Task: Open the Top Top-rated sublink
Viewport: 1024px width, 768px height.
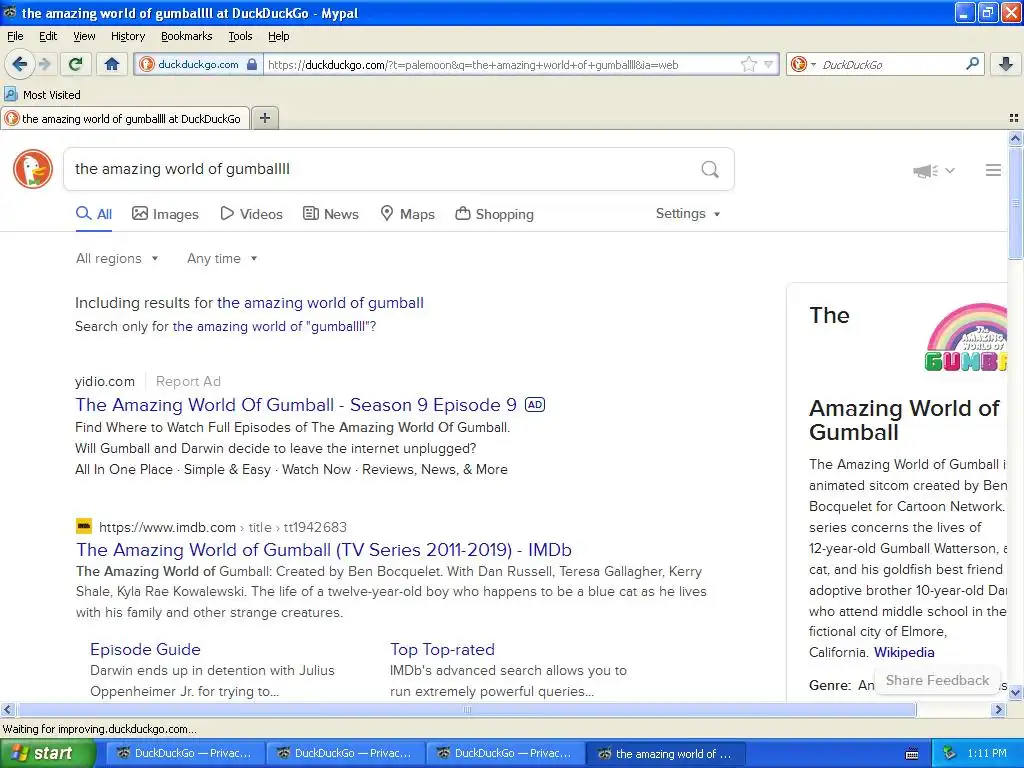Action: click(442, 649)
